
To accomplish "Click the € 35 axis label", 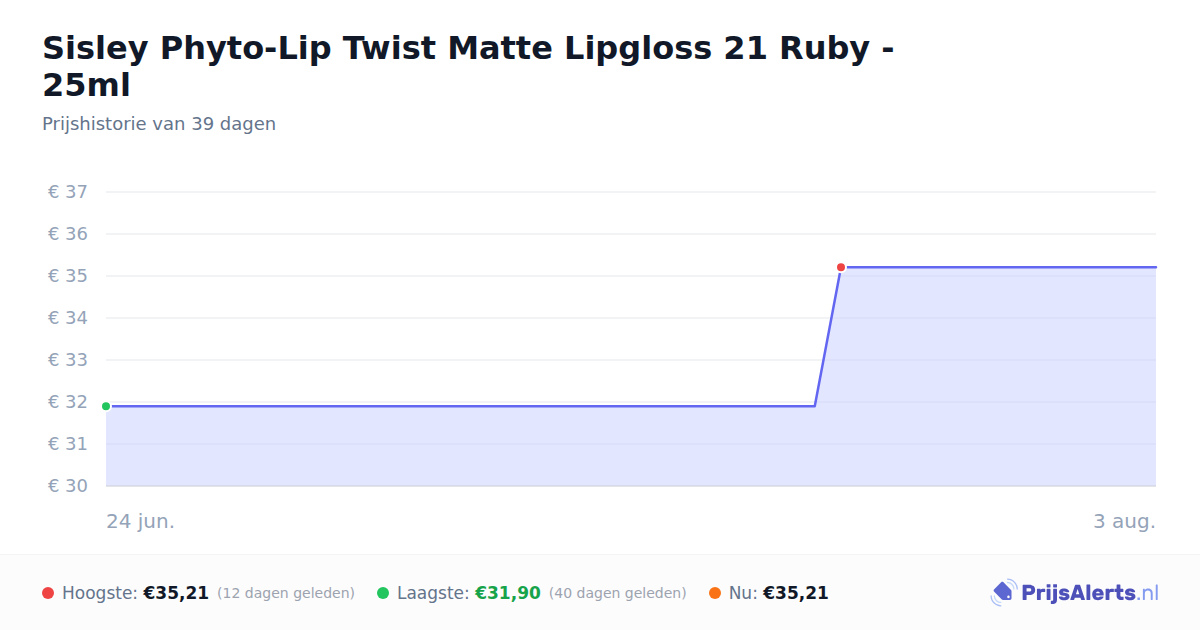I will (68, 276).
